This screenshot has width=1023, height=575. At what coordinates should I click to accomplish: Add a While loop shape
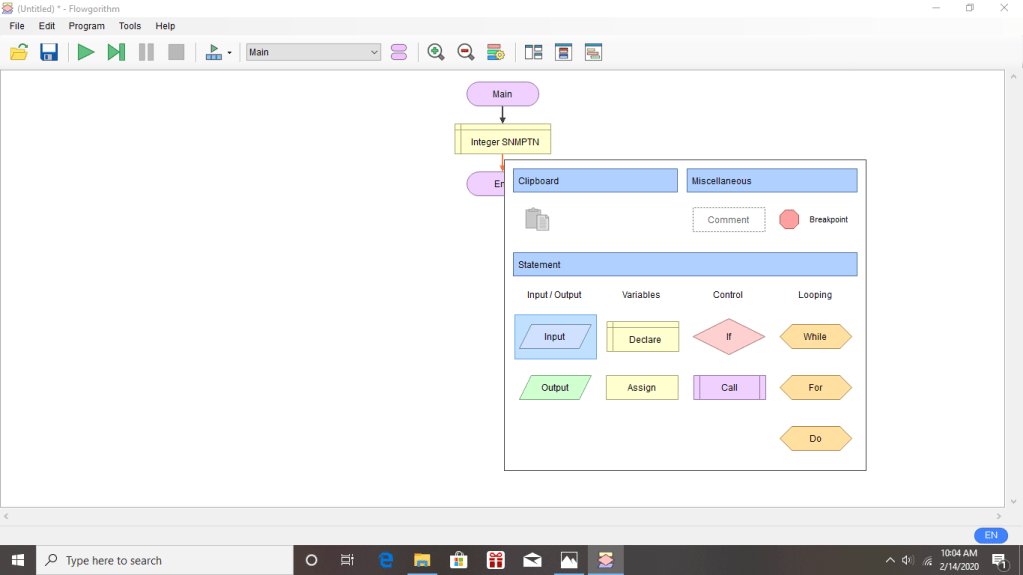[815, 337]
